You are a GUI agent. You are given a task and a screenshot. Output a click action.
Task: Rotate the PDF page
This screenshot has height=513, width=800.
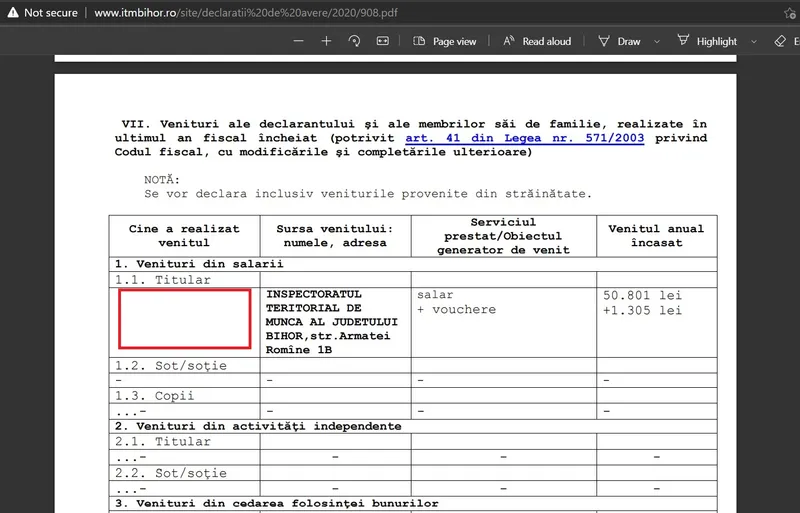354,41
